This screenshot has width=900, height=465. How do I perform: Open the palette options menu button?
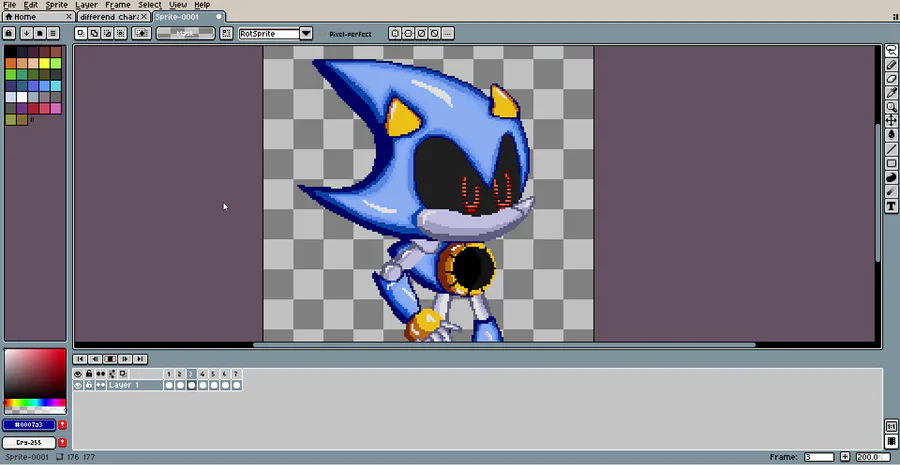53,33
